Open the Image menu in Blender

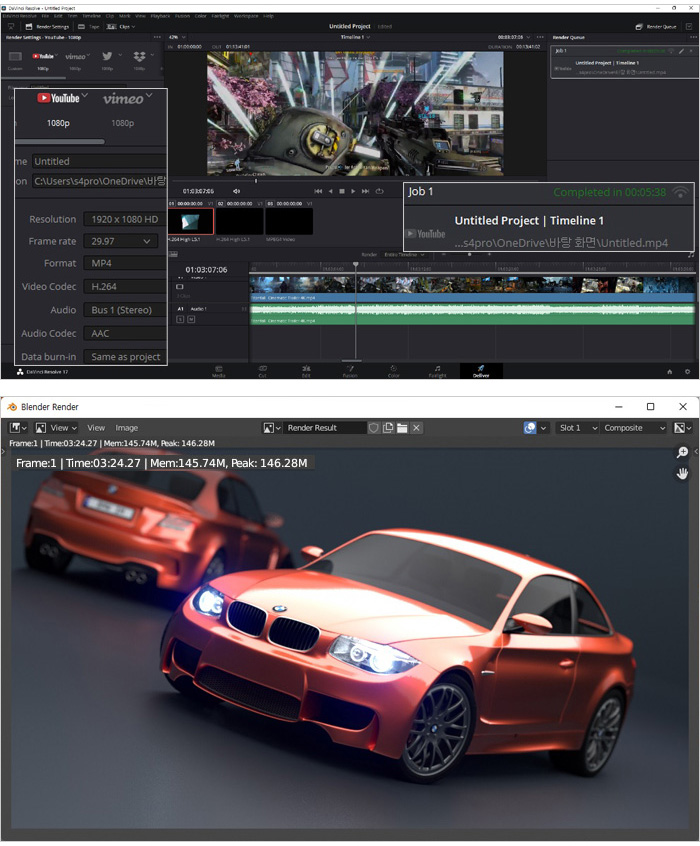(126, 428)
